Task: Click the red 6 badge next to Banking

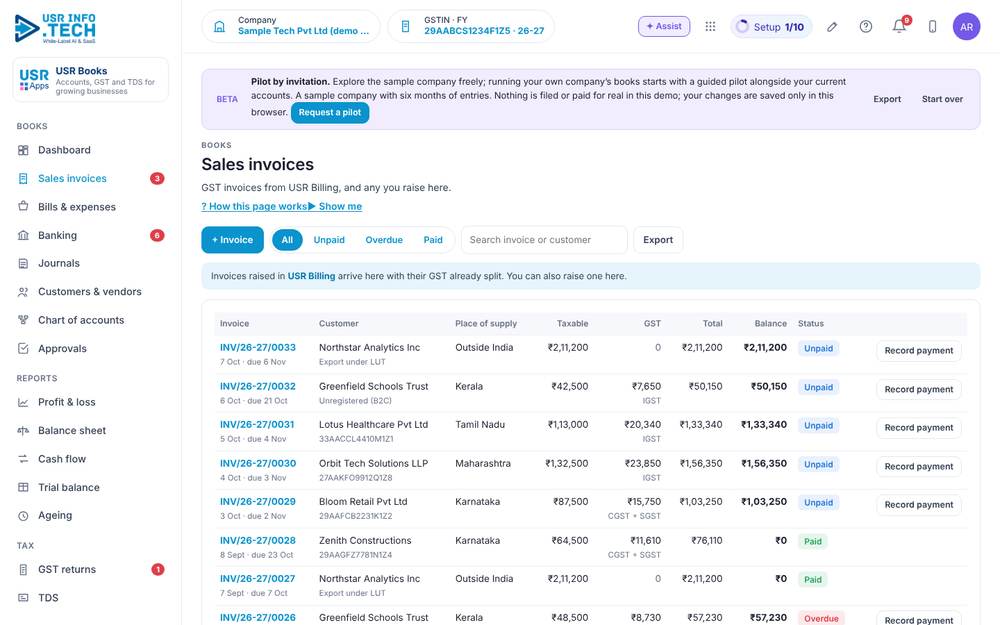Action: (x=157, y=235)
